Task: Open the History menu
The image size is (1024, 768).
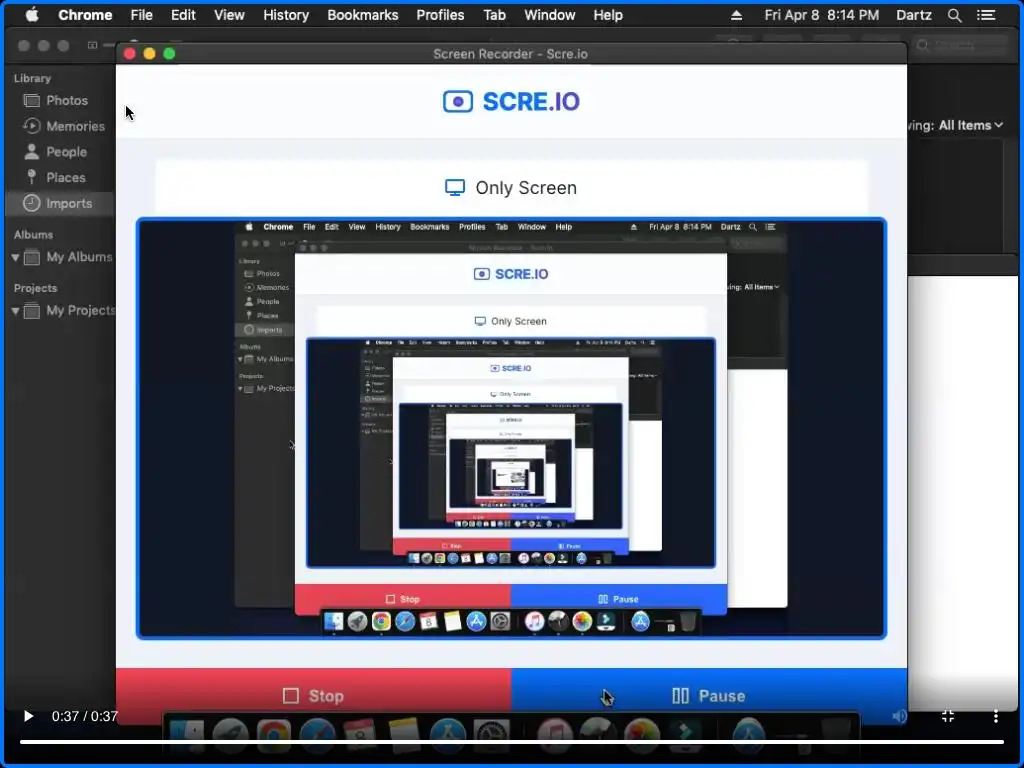Action: coord(286,14)
